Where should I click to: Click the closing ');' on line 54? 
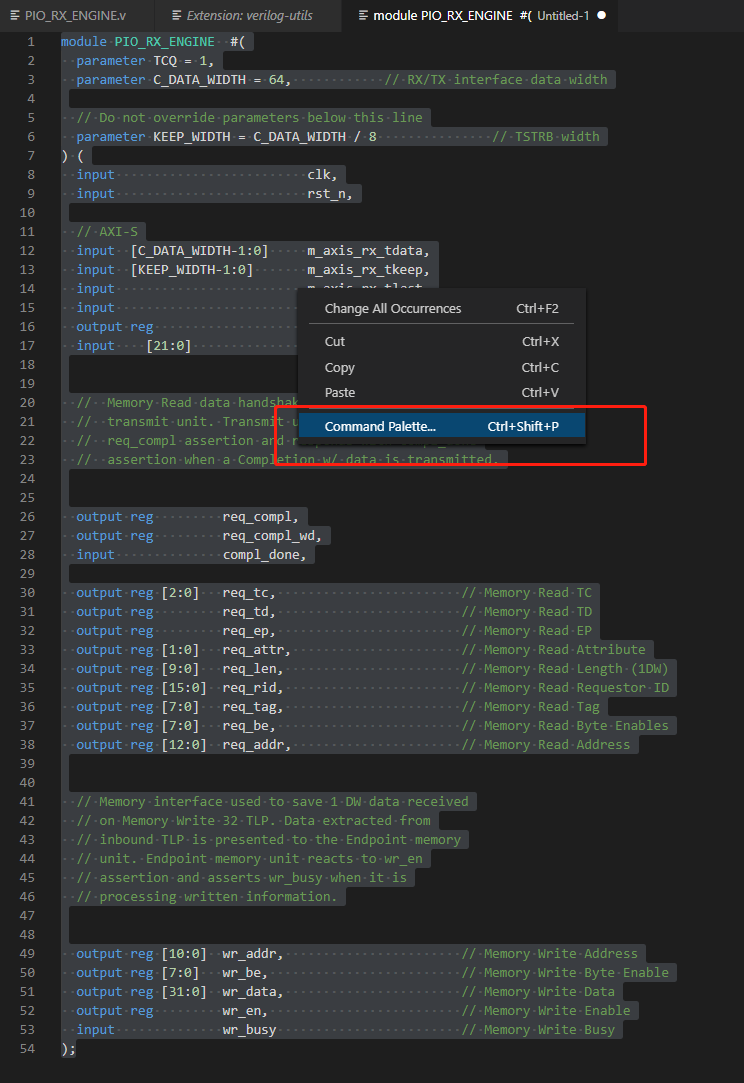[x=68, y=1048]
